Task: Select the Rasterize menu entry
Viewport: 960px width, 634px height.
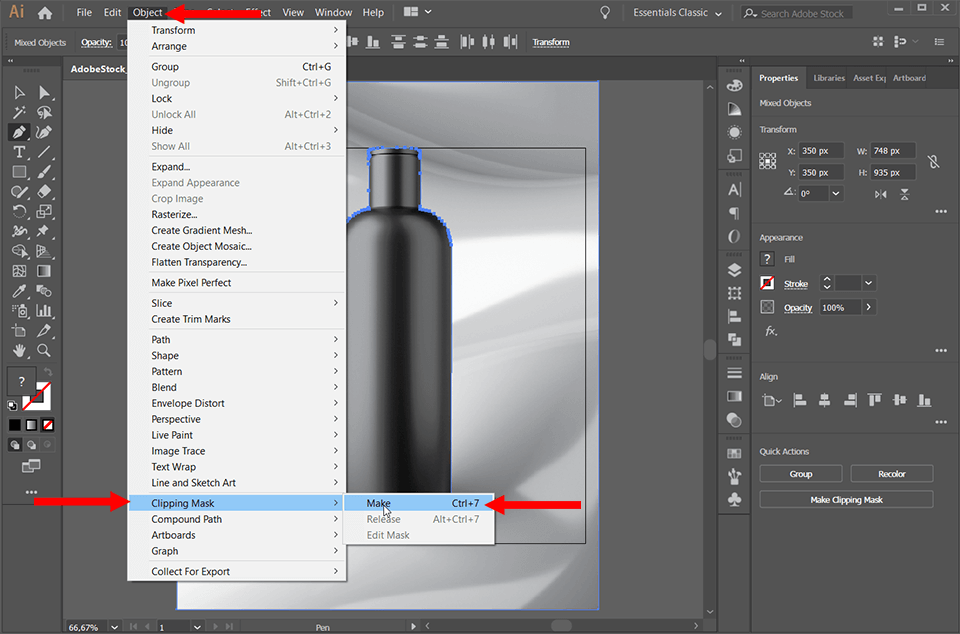Action: pyautogui.click(x=174, y=214)
